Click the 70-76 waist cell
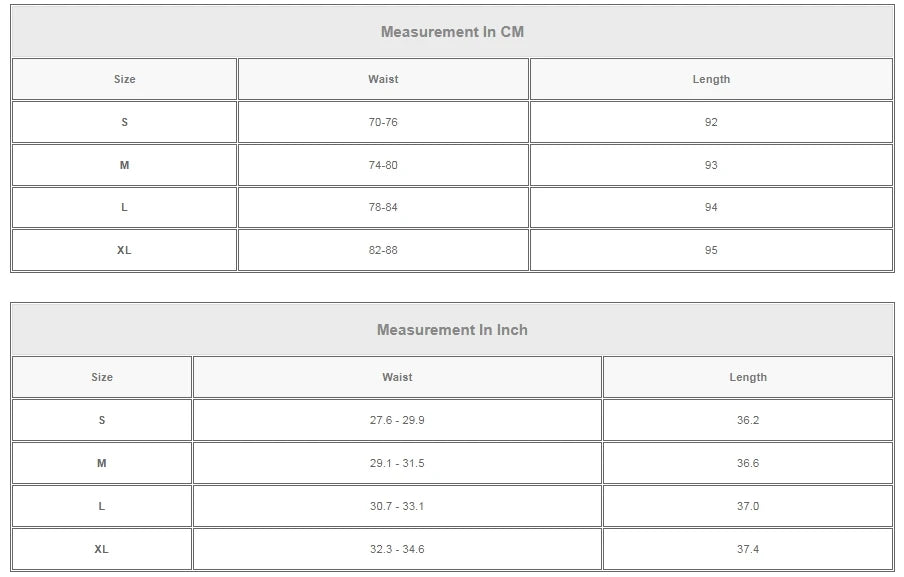 383,122
